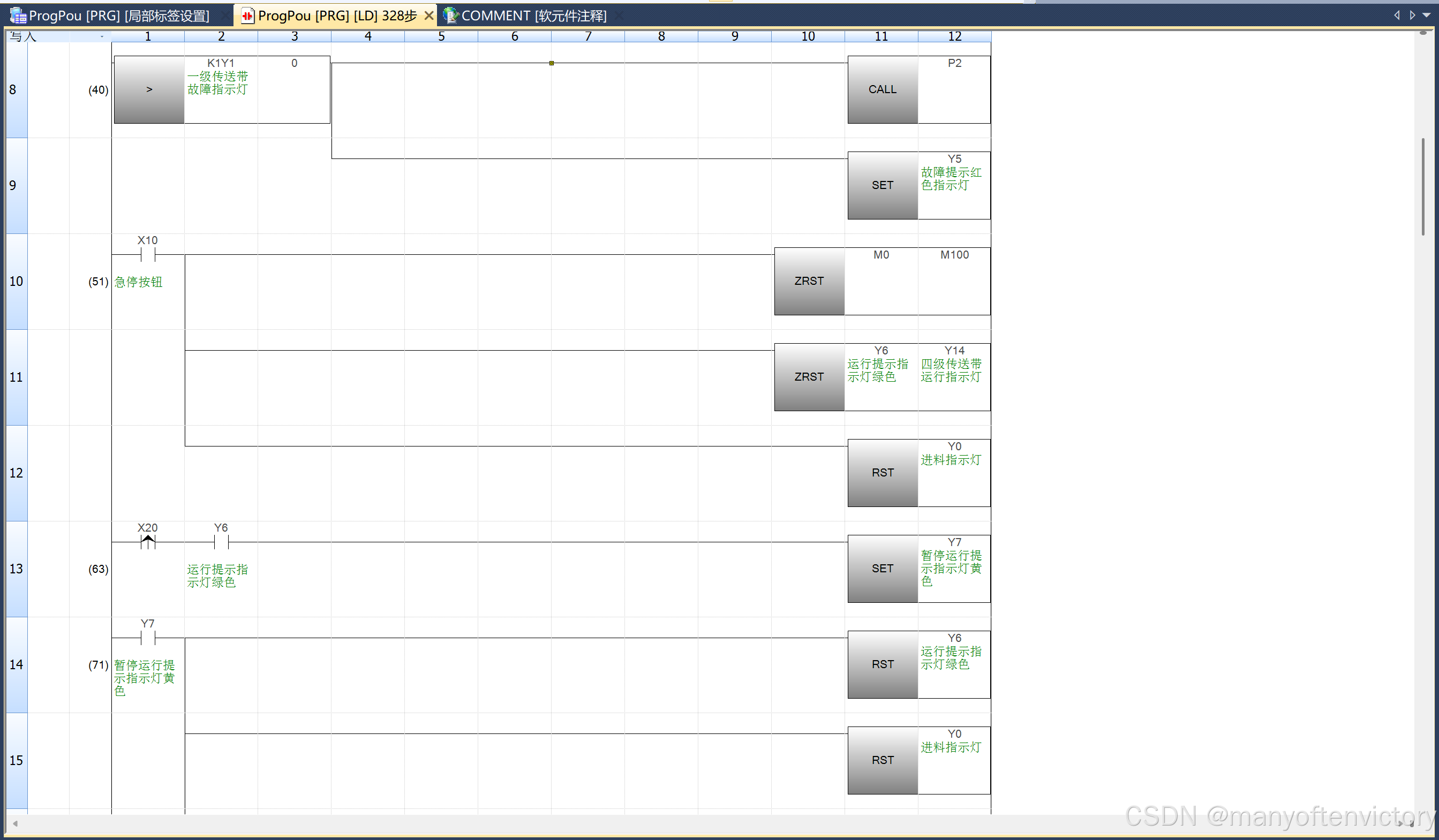Screen dimensions: 1439x840
Task: Select column header 6
Action: pos(515,36)
